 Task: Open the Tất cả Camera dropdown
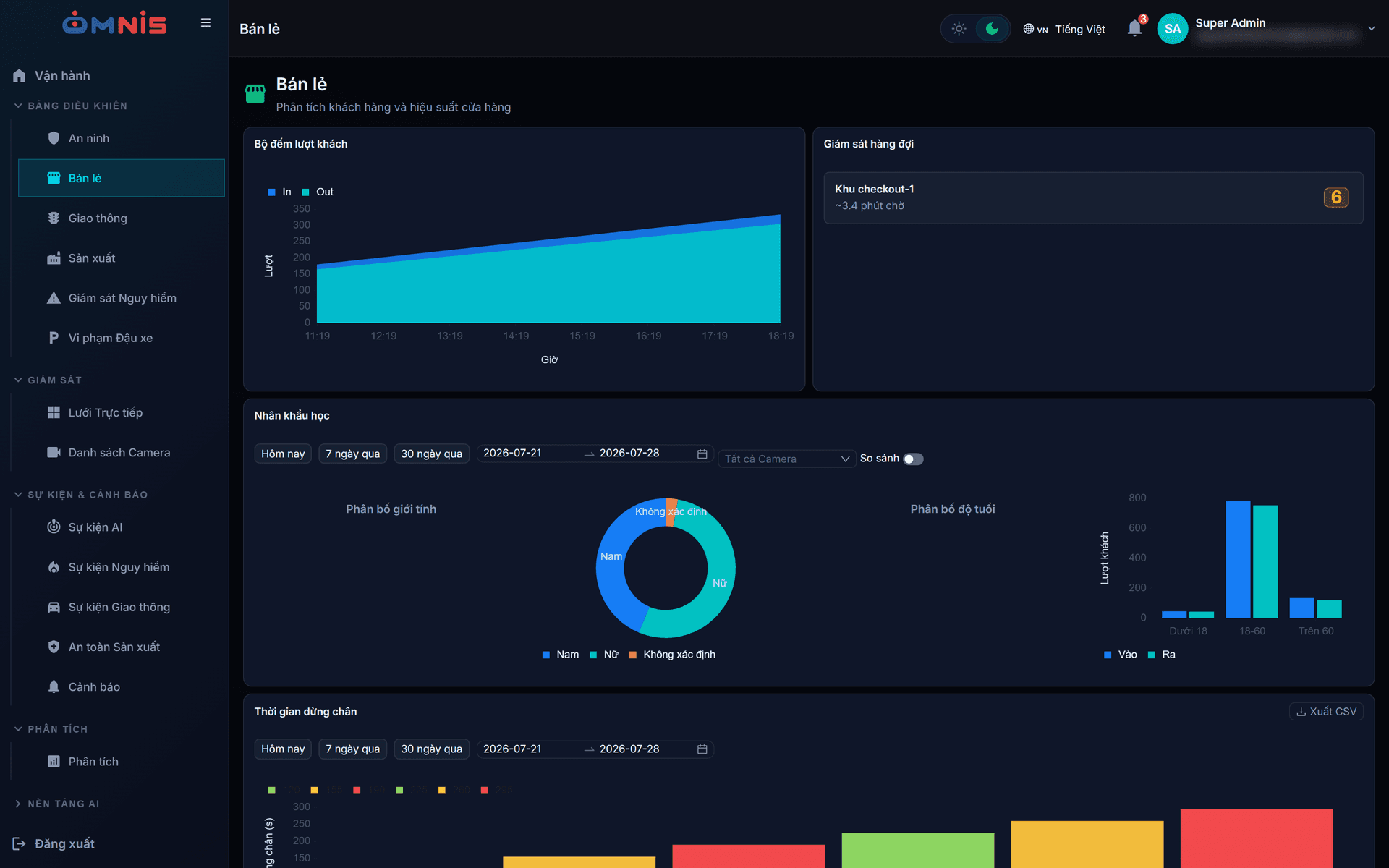786,459
